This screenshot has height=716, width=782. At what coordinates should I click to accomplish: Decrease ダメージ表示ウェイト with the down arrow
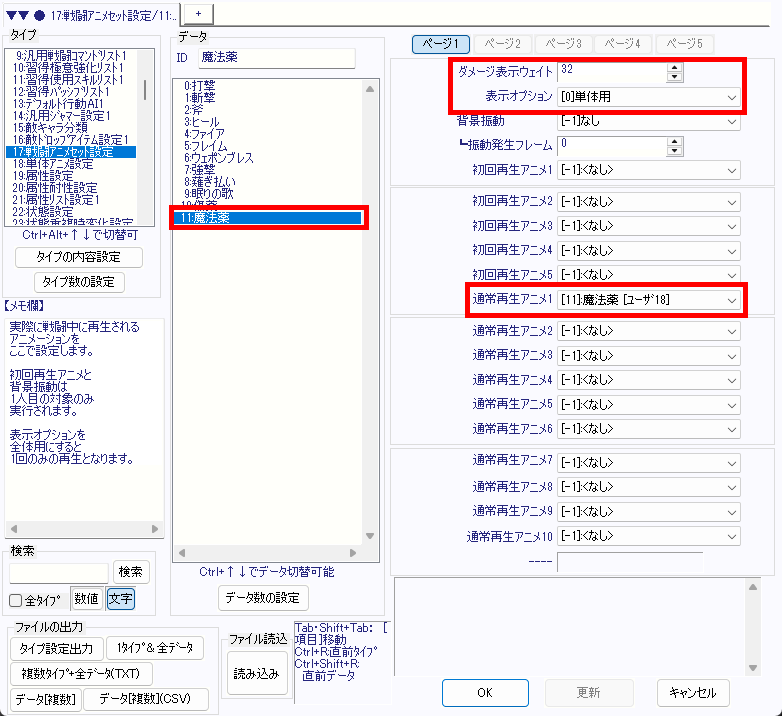[x=675, y=77]
